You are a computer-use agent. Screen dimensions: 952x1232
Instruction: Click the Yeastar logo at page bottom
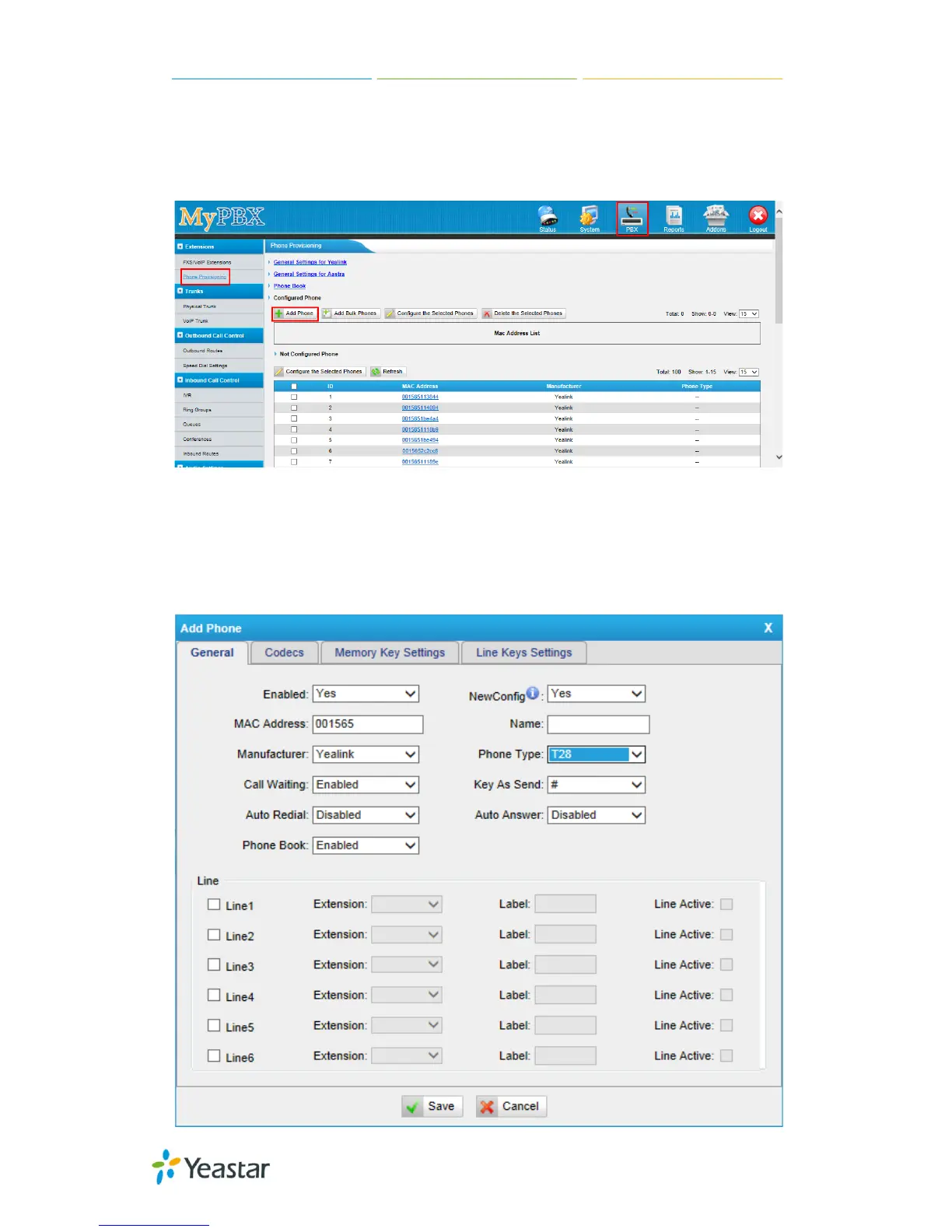click(x=211, y=1167)
